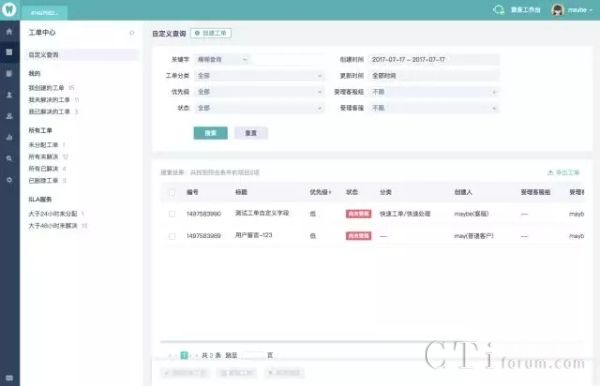This screenshot has width=600, height=386.
Task: Select 未分配工单 in the left panel
Action: [x=43, y=145]
